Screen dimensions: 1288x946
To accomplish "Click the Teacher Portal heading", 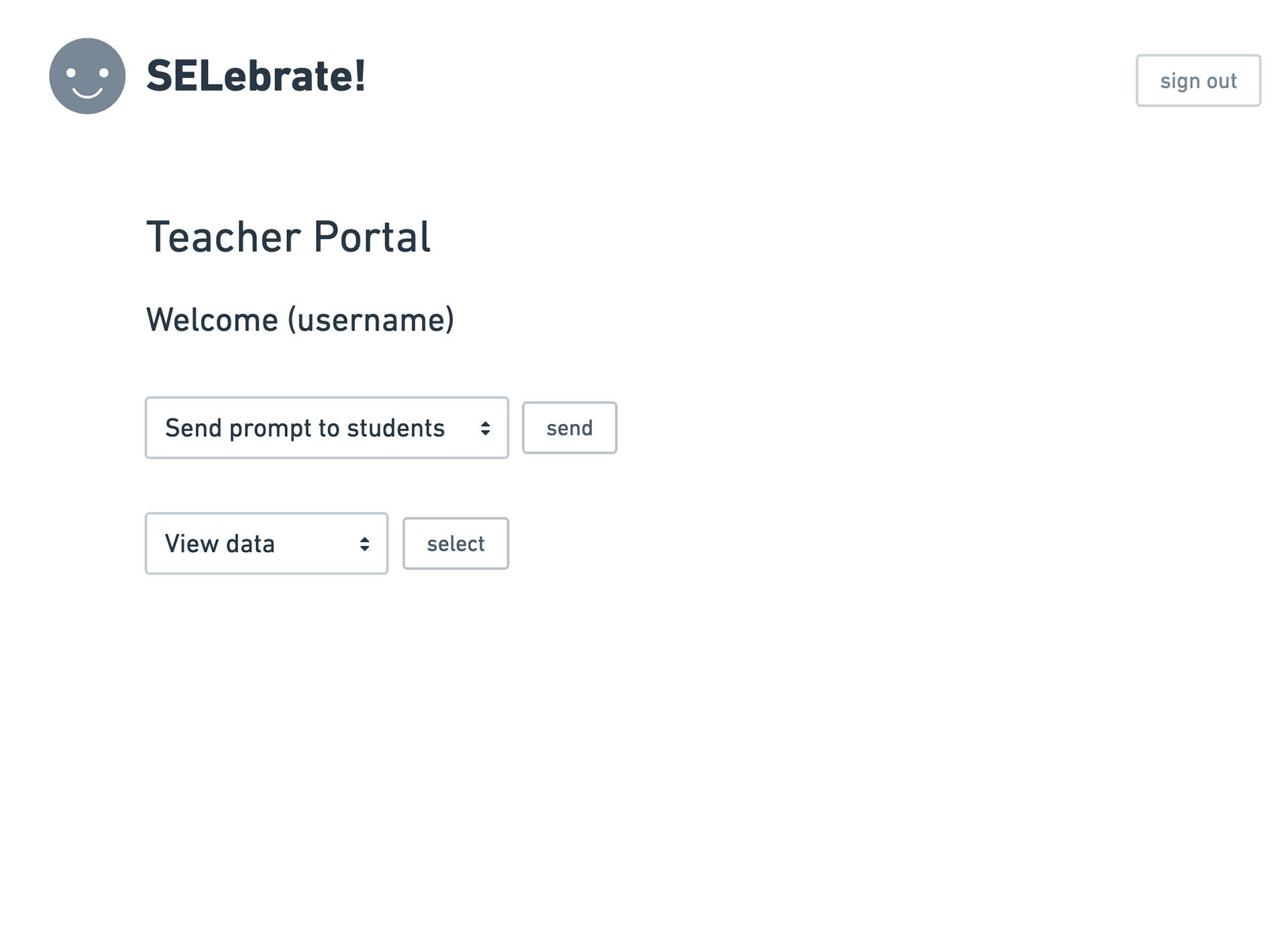I will (x=288, y=237).
